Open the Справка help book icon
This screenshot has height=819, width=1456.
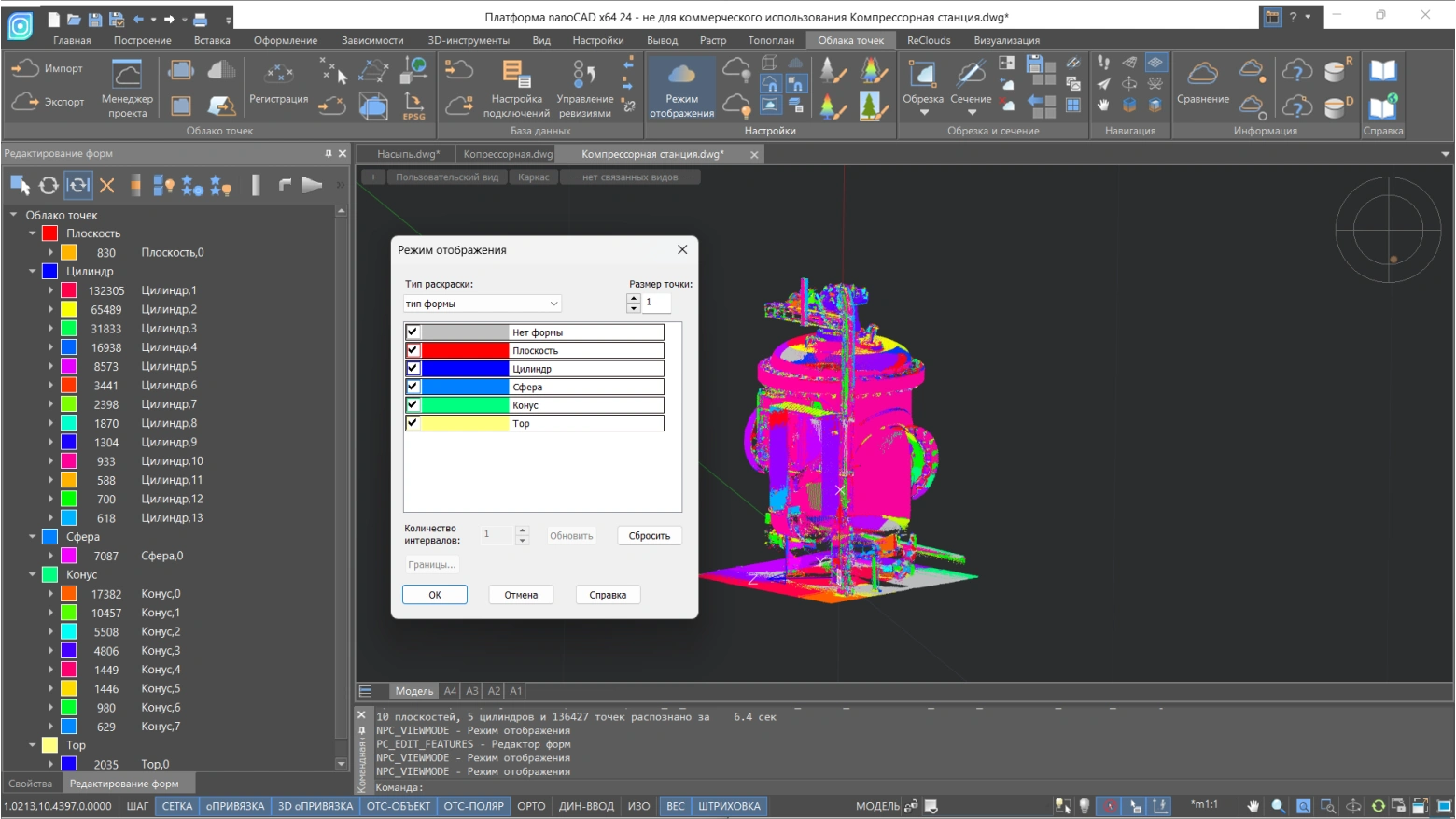point(1382,71)
